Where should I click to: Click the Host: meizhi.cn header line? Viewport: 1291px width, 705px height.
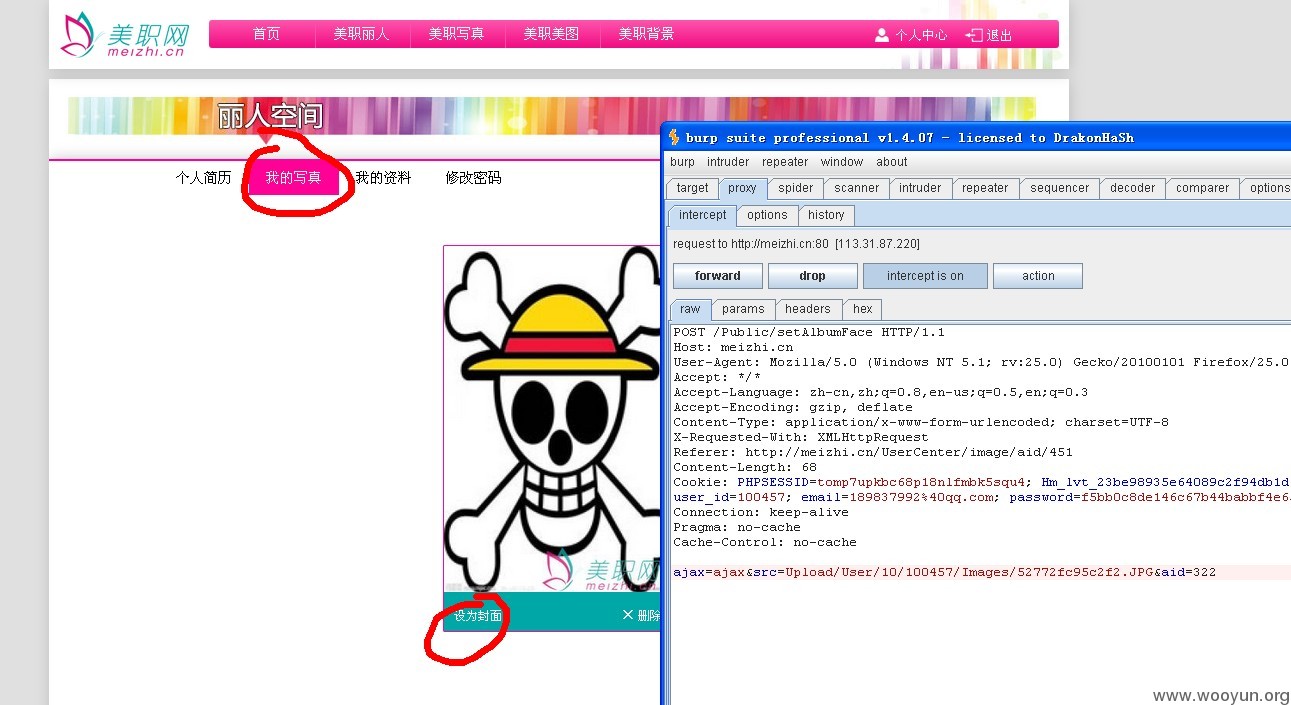[x=733, y=347]
